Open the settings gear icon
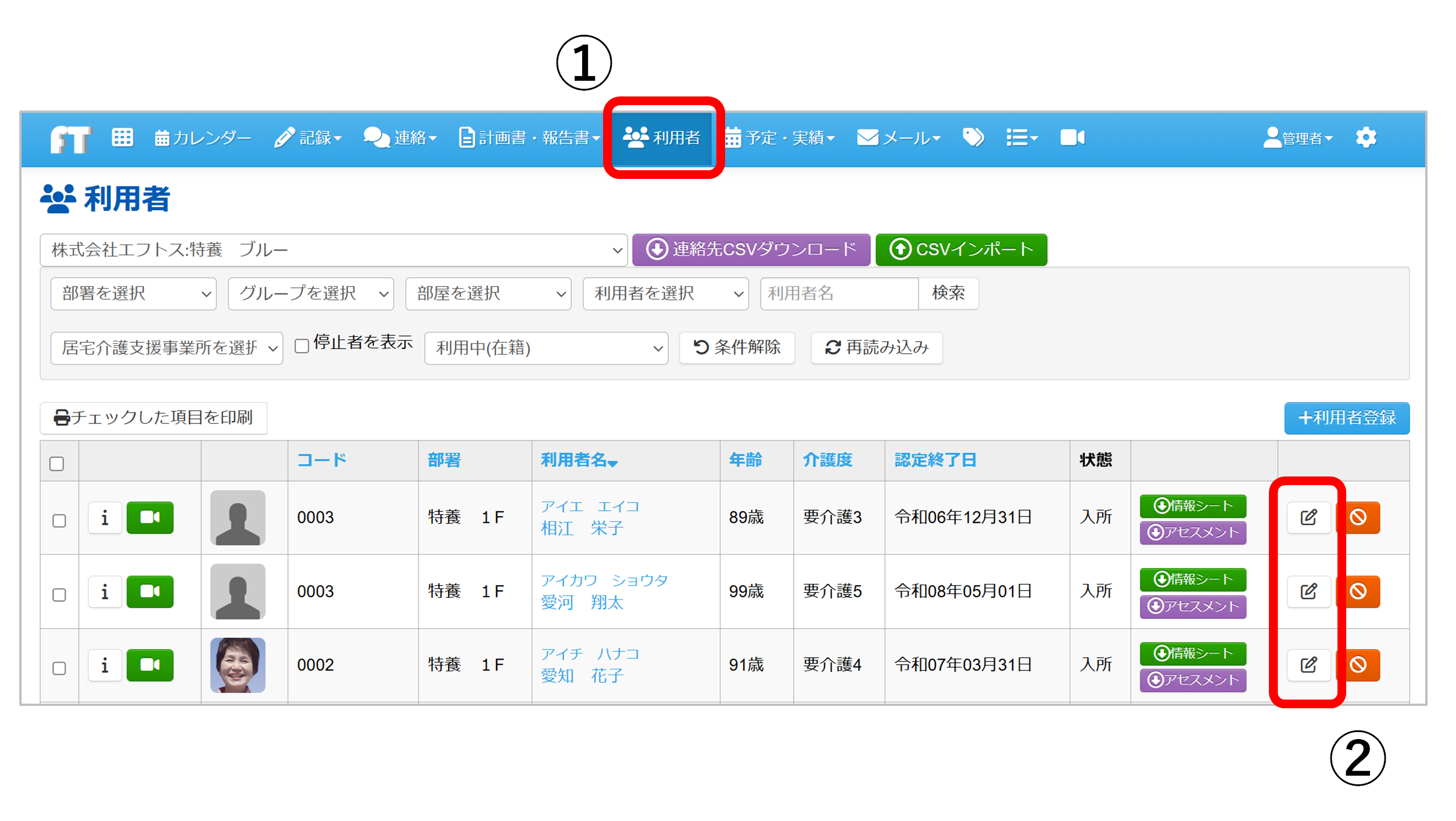This screenshot has height=821, width=1456. 1365,138
